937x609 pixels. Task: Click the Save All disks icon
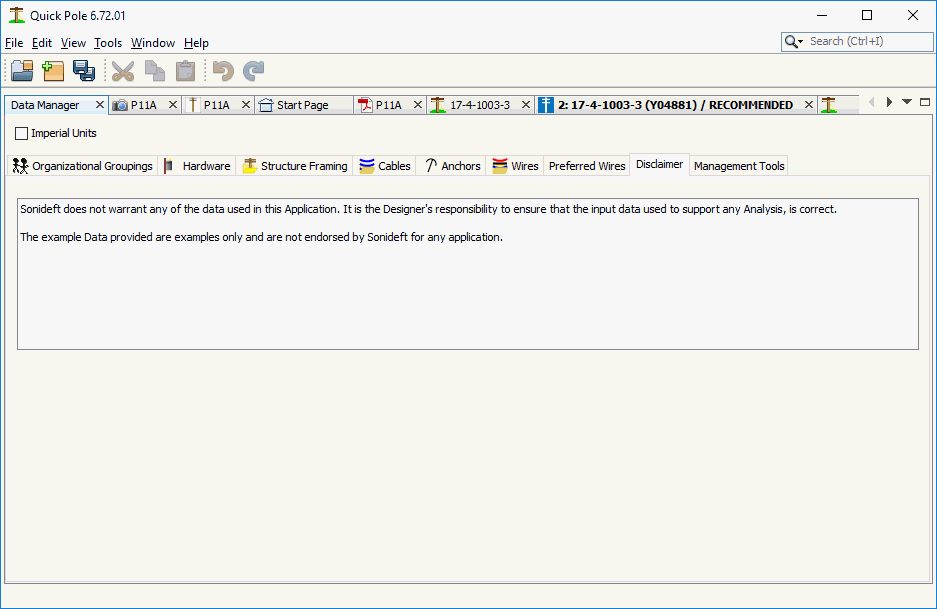point(84,71)
